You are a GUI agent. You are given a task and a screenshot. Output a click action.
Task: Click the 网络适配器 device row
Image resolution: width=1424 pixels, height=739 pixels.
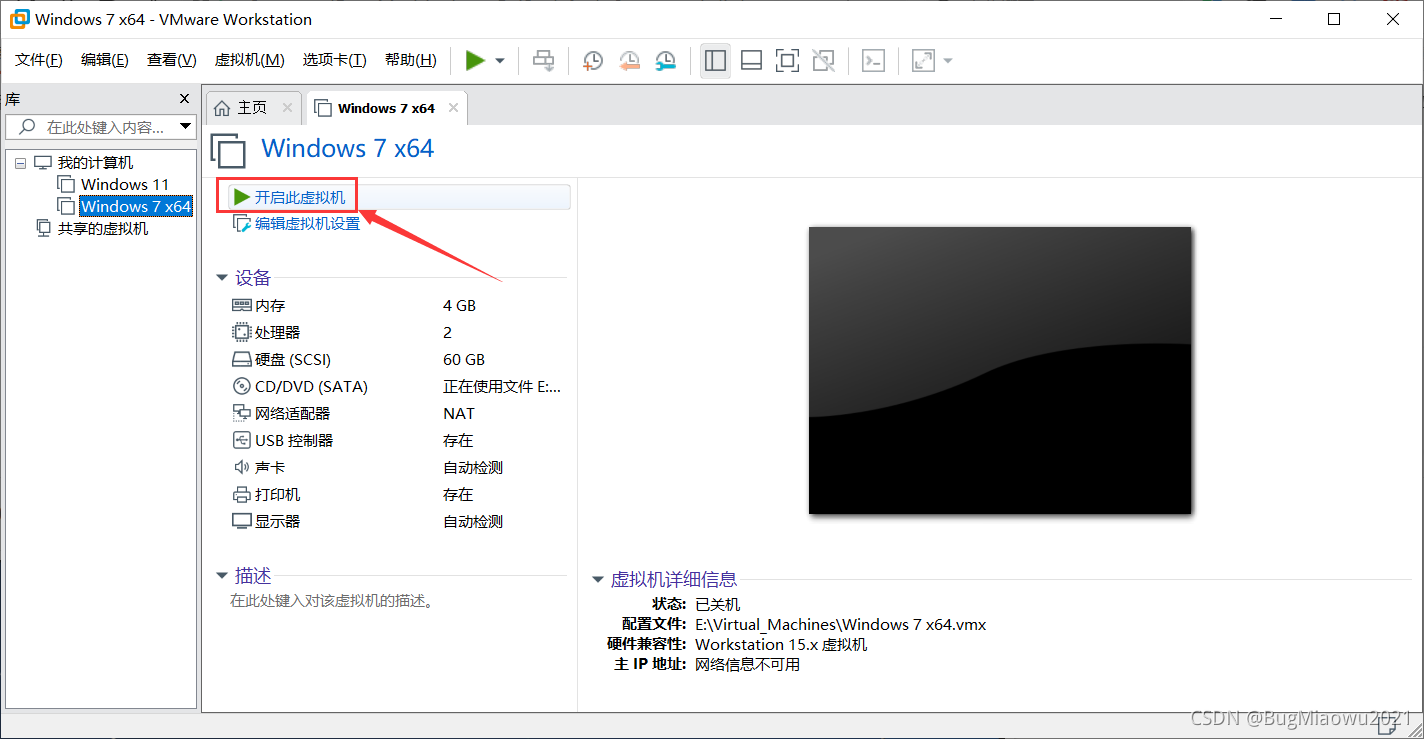[x=398, y=413]
